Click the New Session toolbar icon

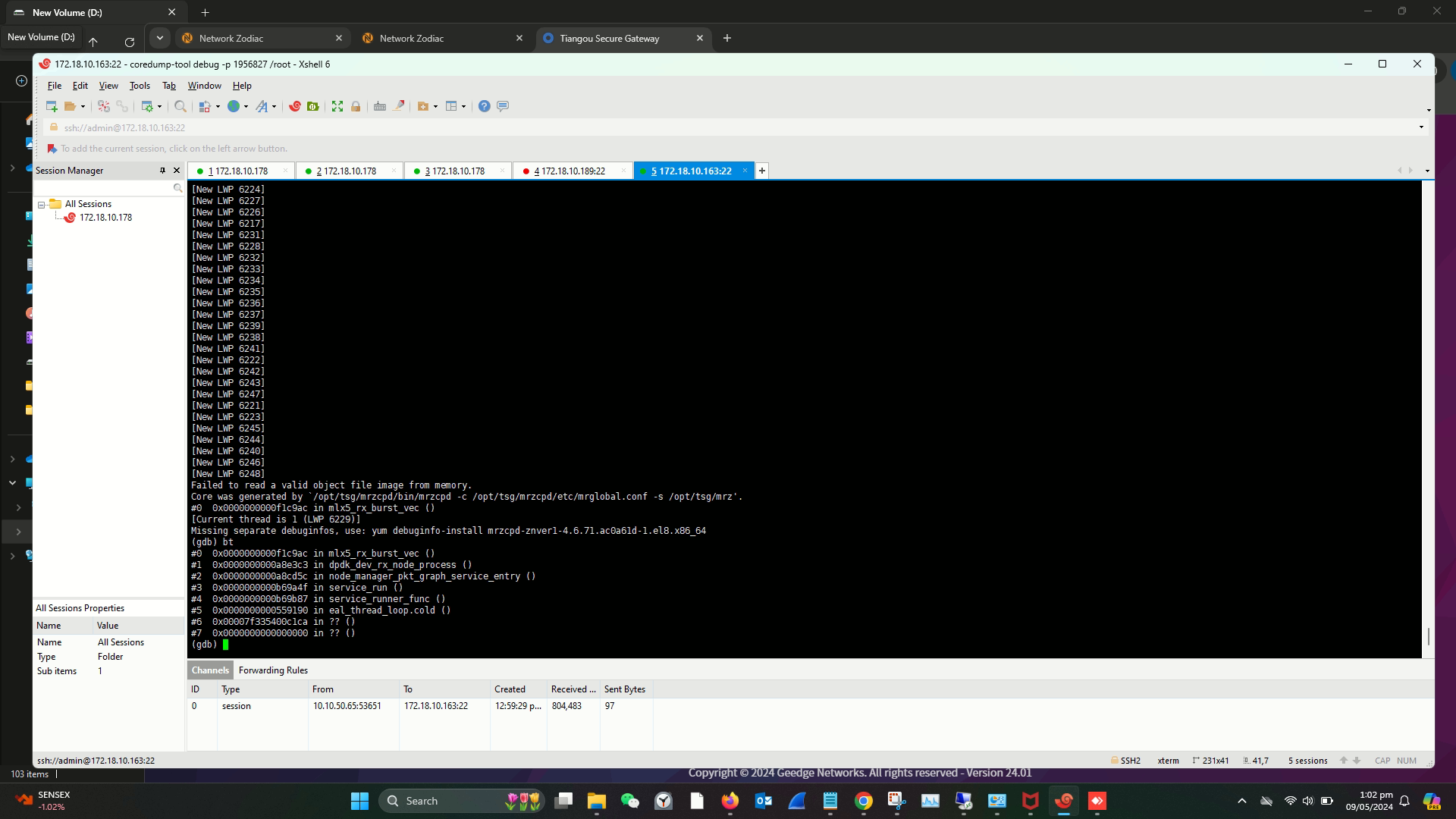tap(52, 106)
